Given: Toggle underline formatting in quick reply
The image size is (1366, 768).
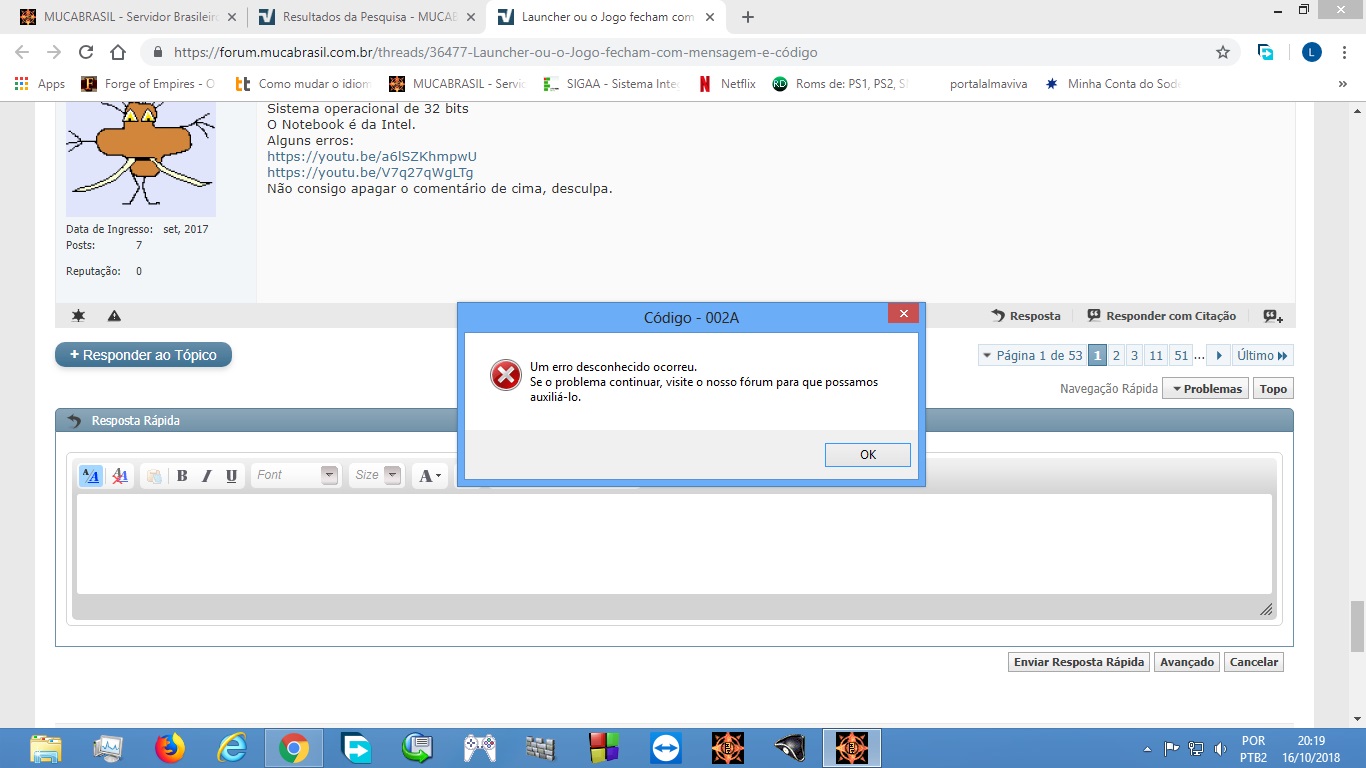Looking at the screenshot, I should pyautogui.click(x=231, y=476).
